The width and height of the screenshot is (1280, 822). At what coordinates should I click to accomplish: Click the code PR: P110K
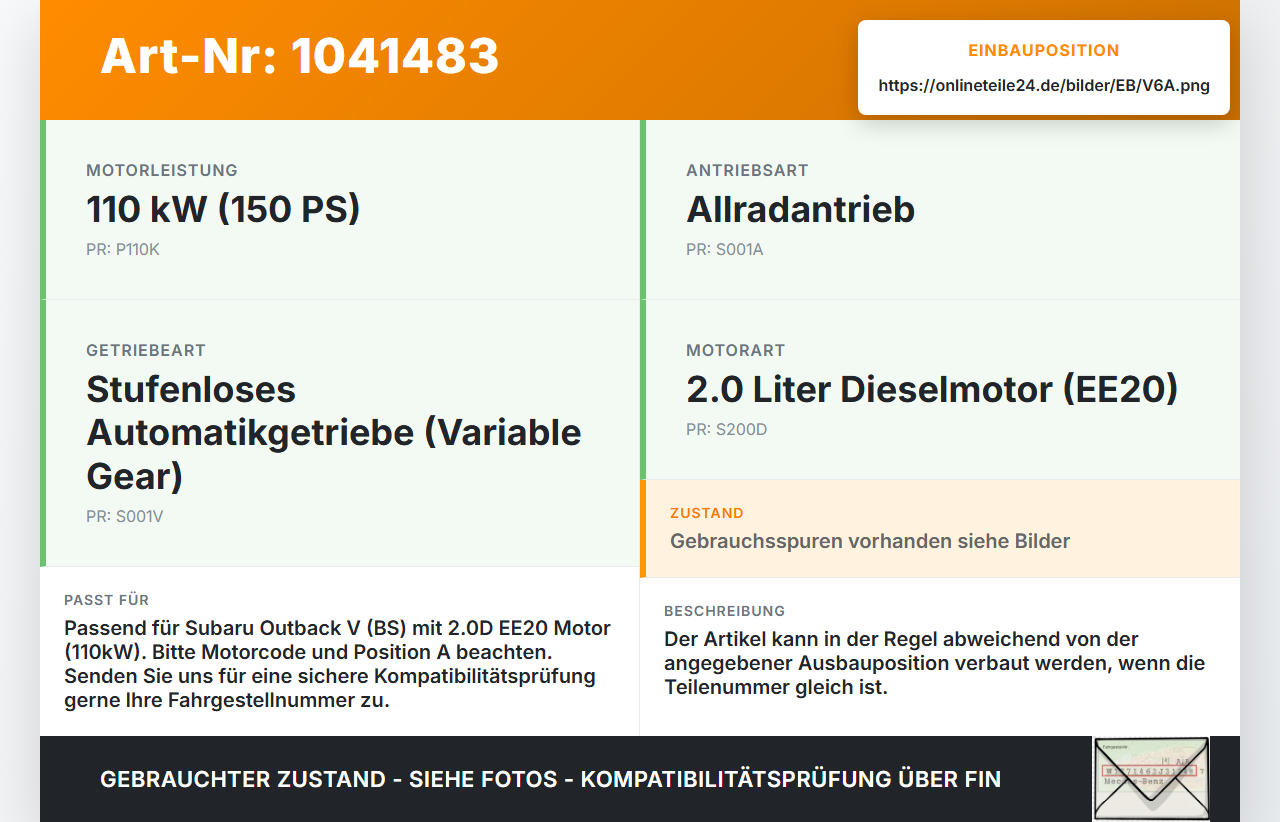tap(123, 249)
